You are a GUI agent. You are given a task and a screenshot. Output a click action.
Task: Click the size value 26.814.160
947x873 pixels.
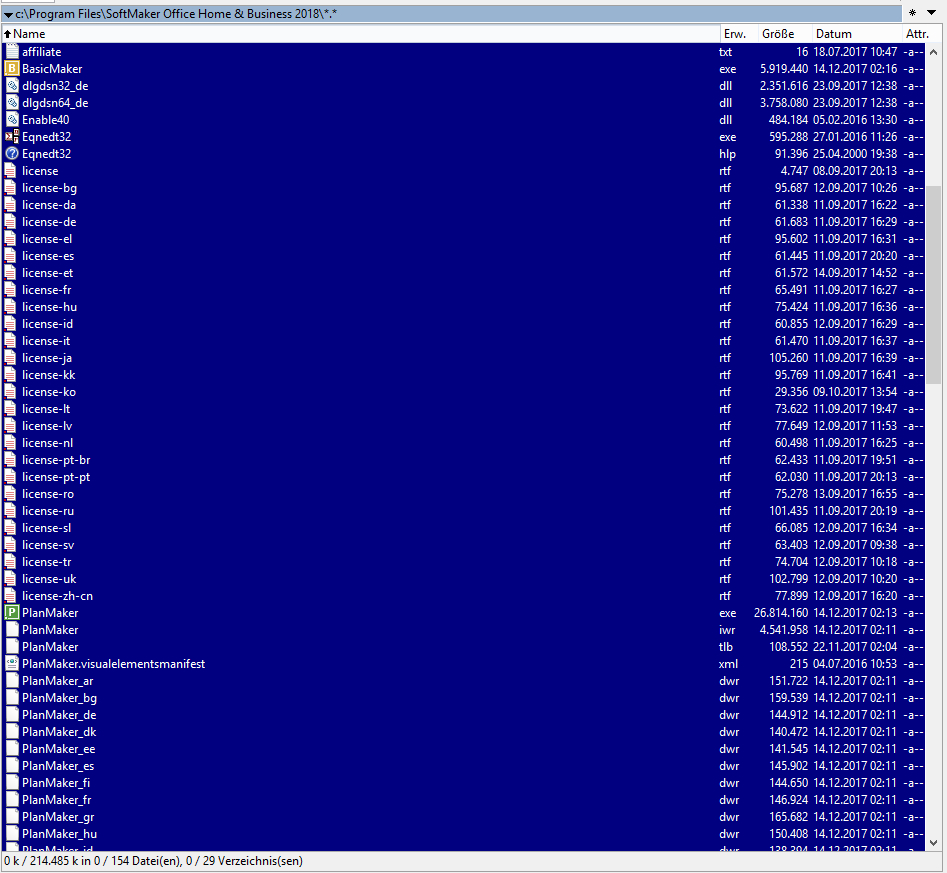[781, 613]
